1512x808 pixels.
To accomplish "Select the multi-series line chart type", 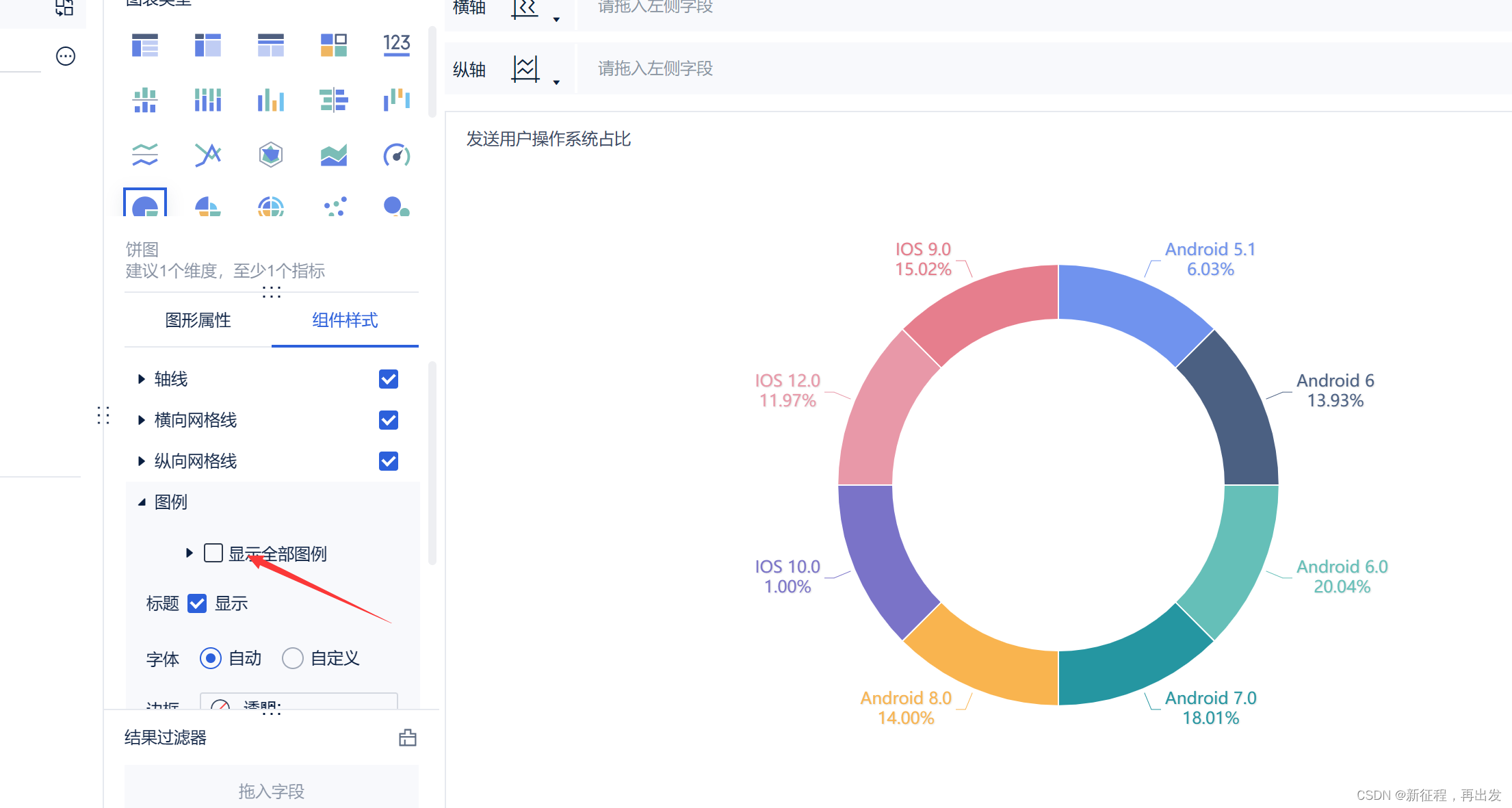I will click(x=208, y=155).
